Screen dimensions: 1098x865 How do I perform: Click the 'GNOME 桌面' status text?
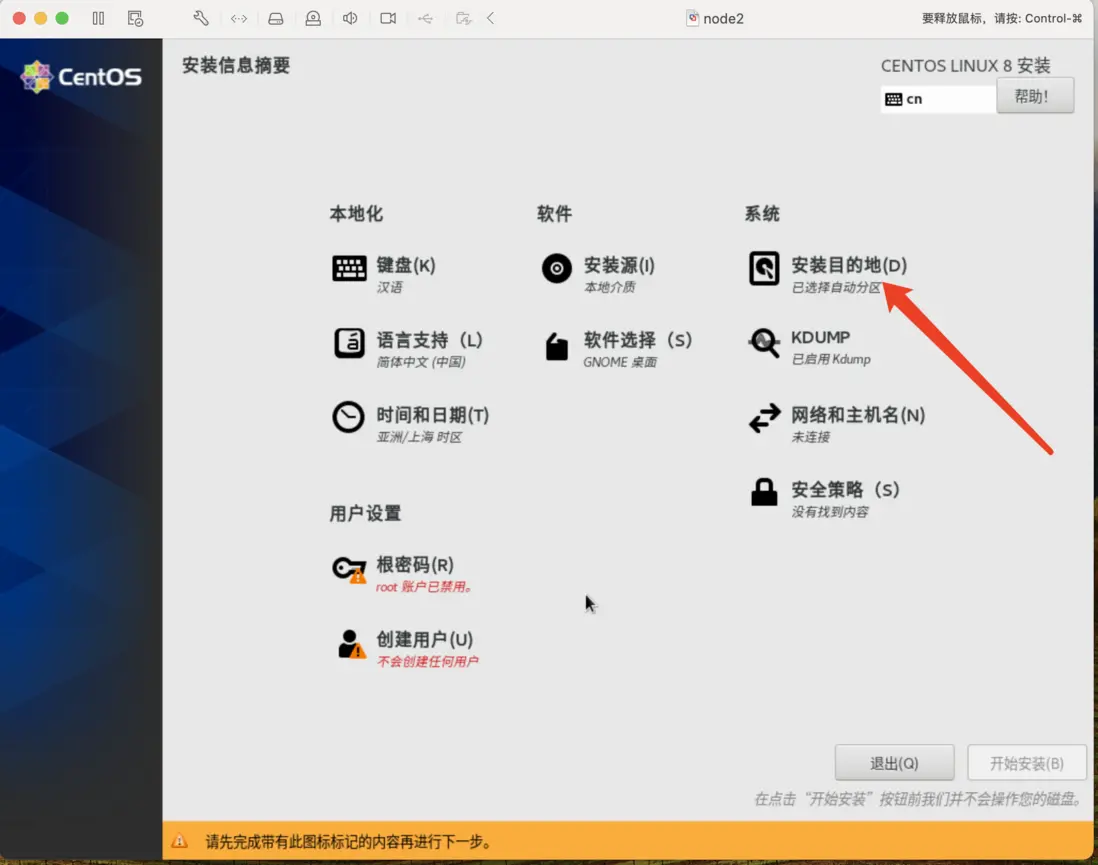tap(620, 362)
